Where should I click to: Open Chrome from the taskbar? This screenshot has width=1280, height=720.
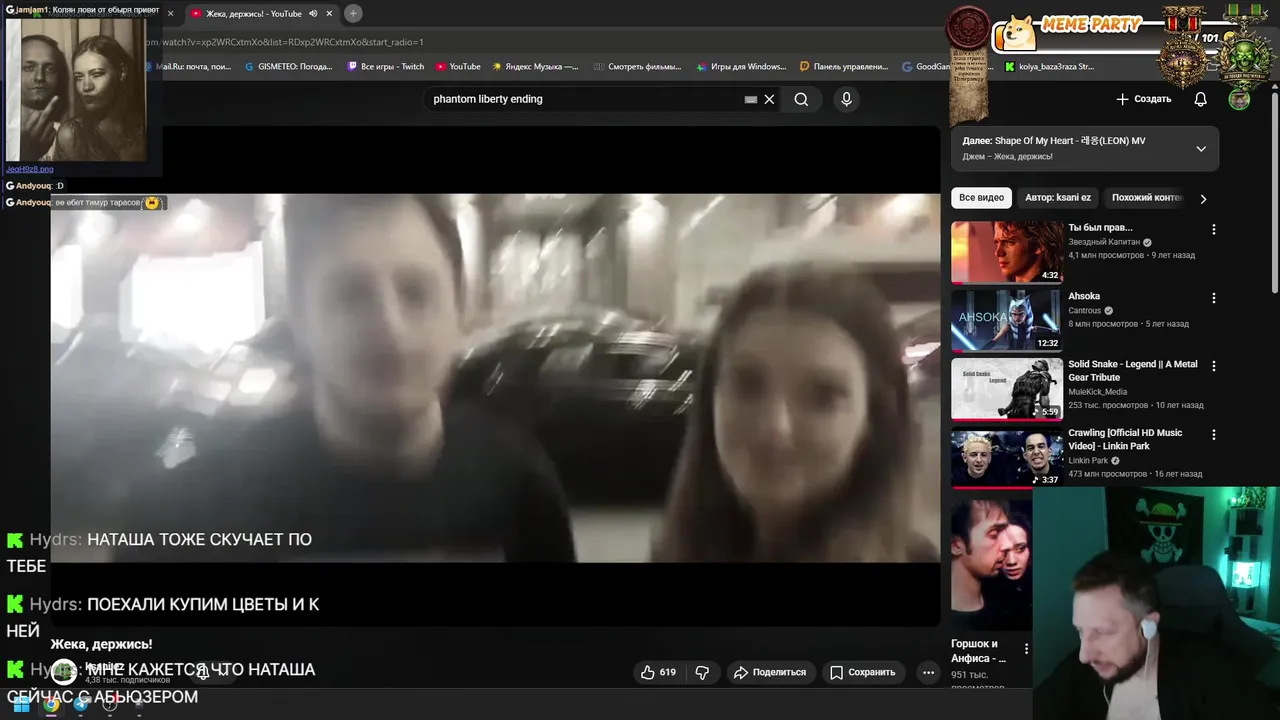click(x=51, y=704)
